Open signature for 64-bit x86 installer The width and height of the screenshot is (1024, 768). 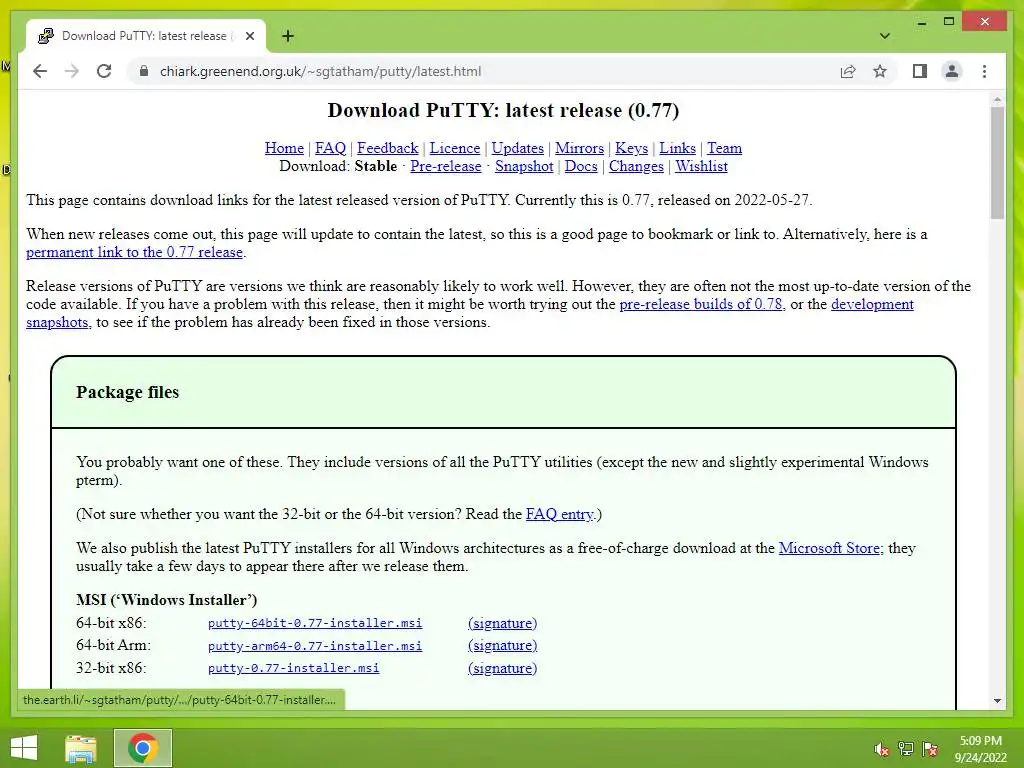(502, 623)
